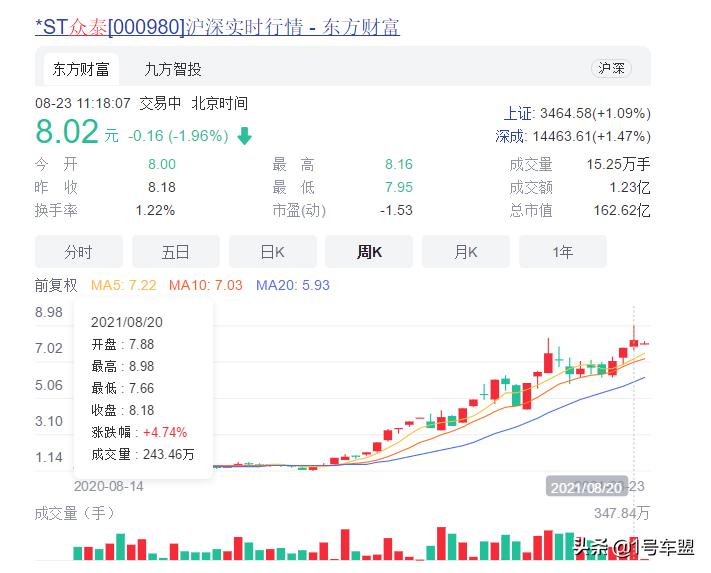Click the 成交量（手）volume chart label
The width and height of the screenshot is (711, 573).
point(74,513)
